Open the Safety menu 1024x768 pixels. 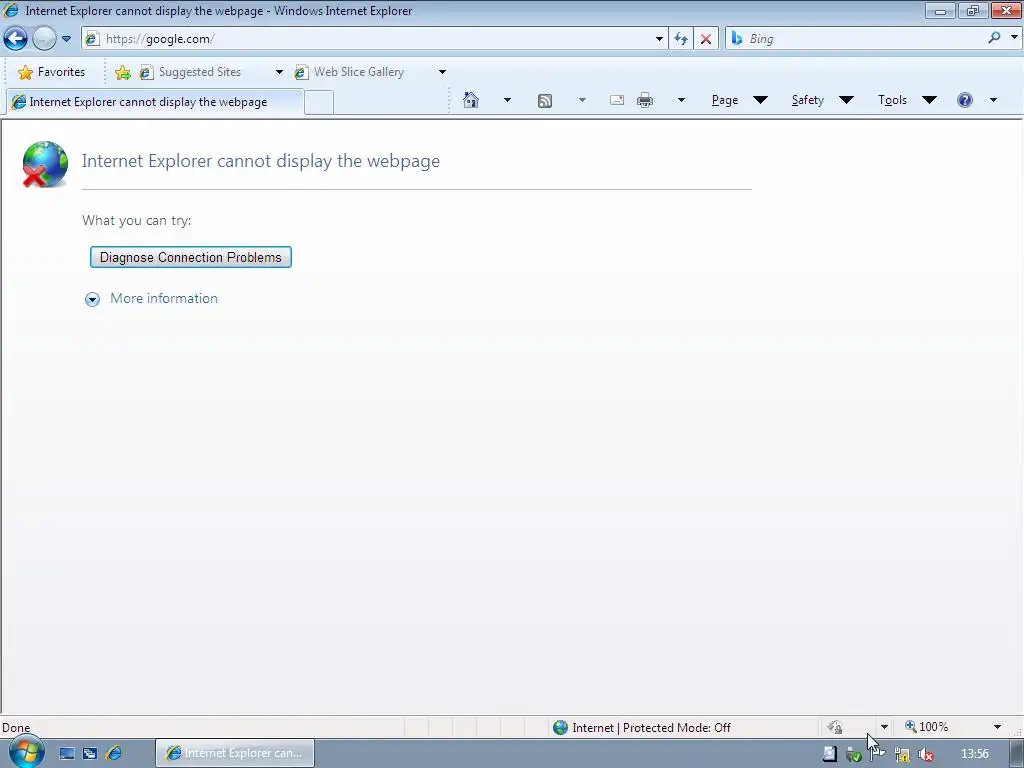point(822,100)
